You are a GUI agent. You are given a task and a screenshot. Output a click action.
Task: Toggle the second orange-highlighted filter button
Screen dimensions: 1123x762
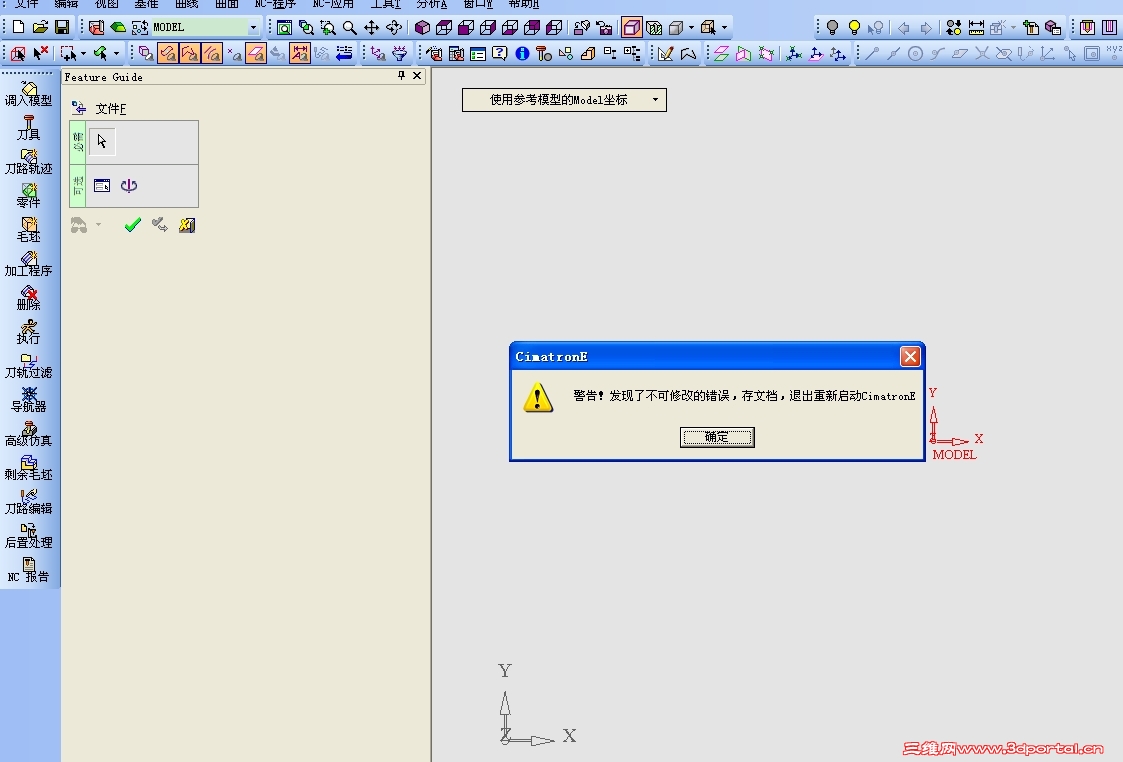click(190, 54)
